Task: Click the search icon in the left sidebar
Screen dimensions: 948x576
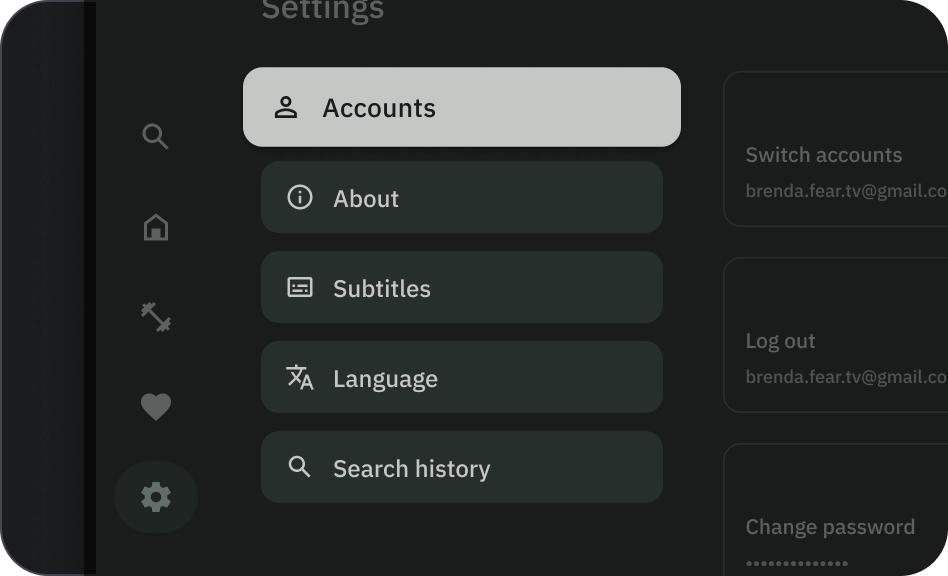Action: point(155,136)
